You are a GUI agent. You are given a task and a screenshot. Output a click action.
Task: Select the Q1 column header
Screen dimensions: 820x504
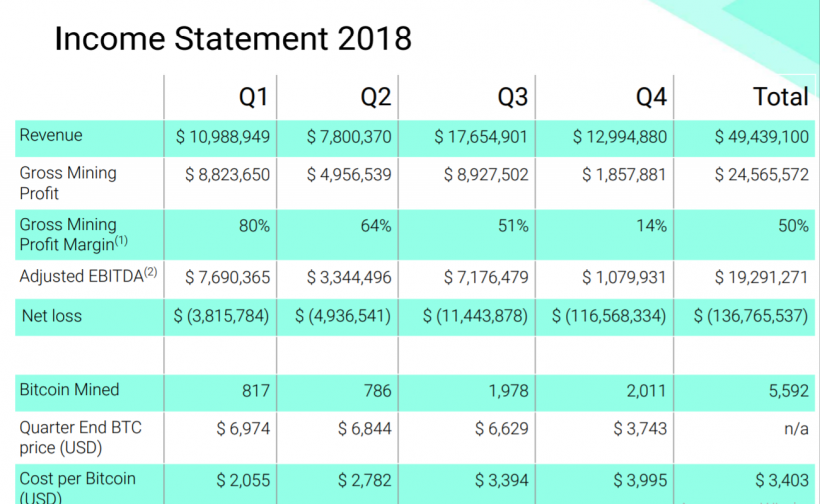(253, 97)
